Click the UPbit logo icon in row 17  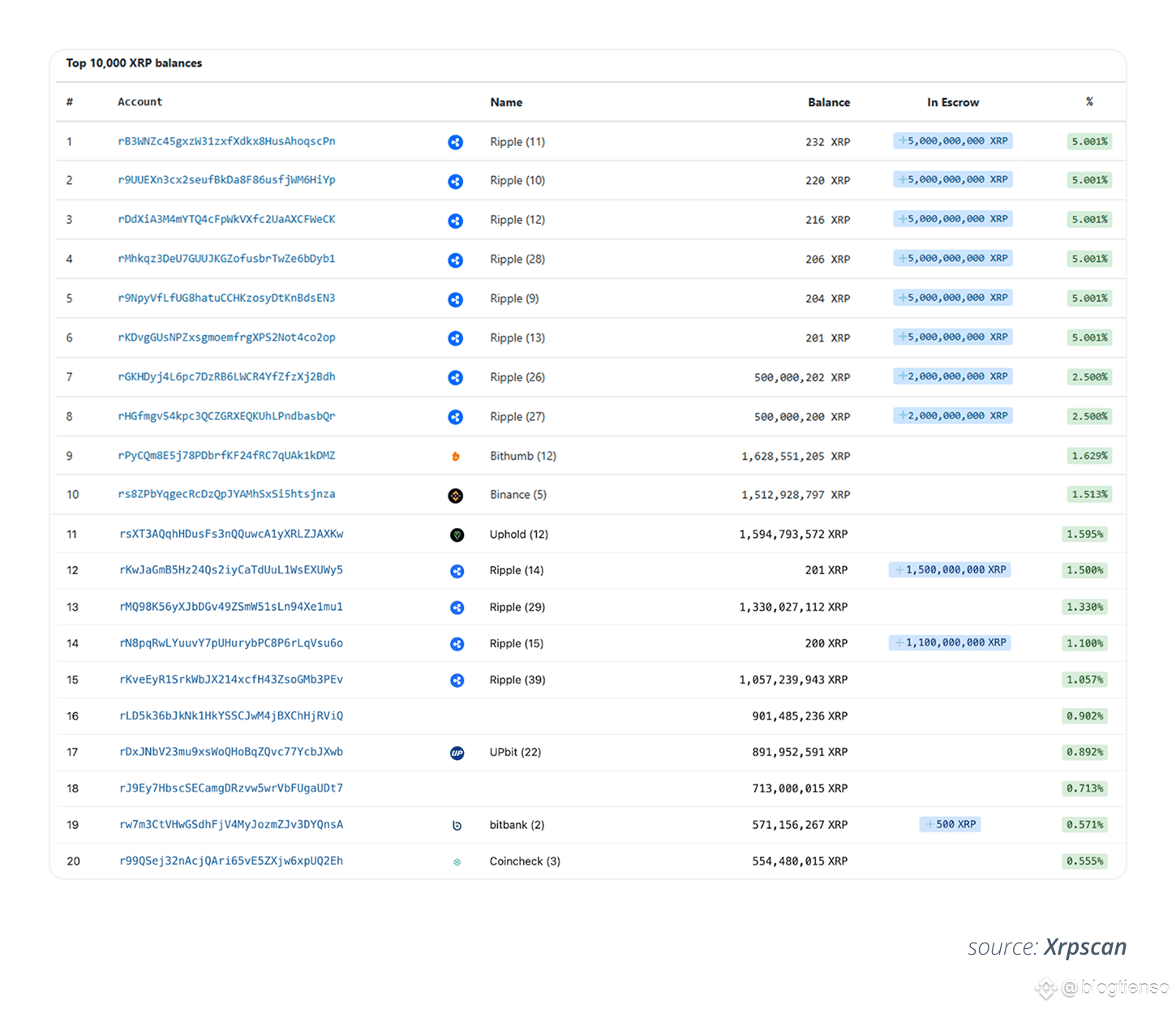coord(457,753)
